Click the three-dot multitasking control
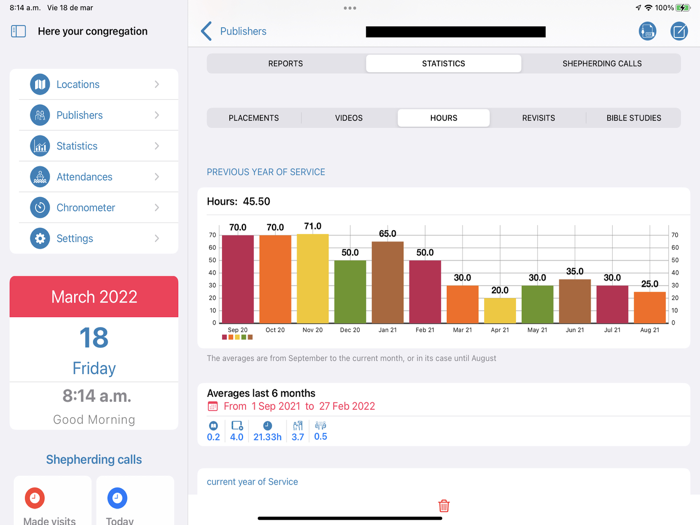The image size is (700, 525). click(350, 8)
